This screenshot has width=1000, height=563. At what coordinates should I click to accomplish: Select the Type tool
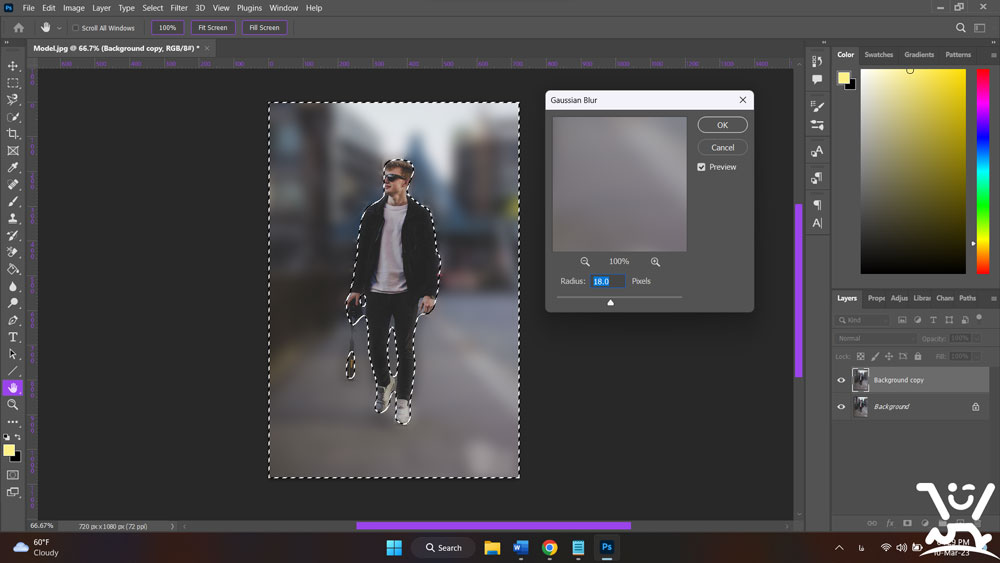13,337
